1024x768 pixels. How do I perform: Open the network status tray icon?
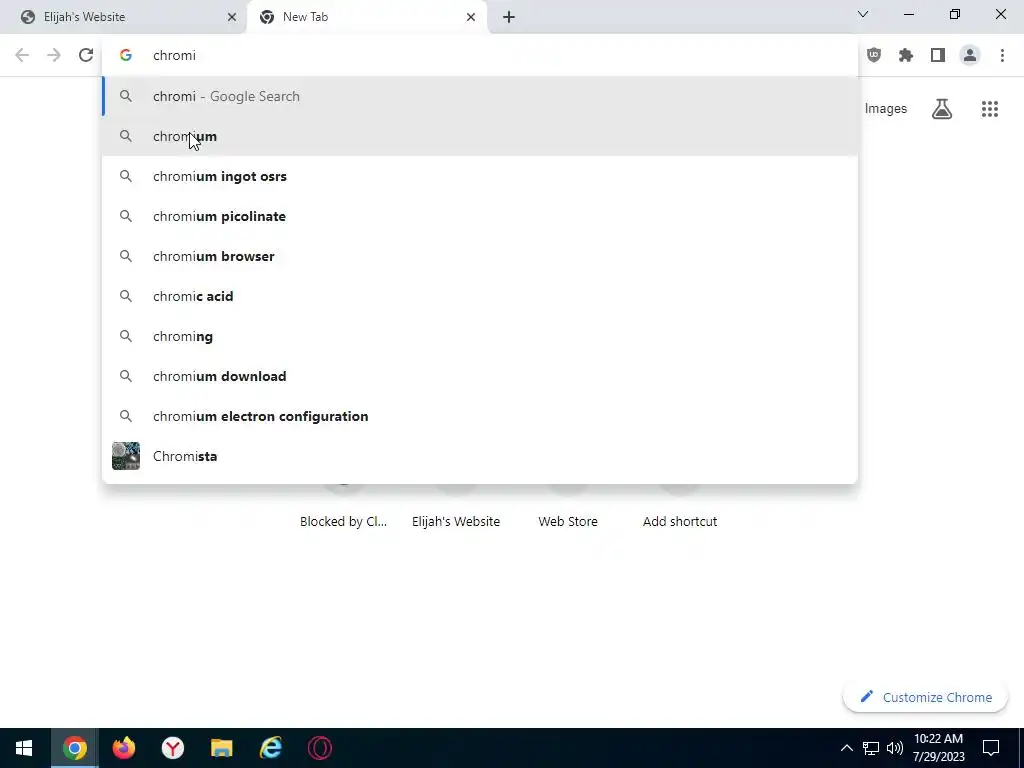[x=871, y=748]
